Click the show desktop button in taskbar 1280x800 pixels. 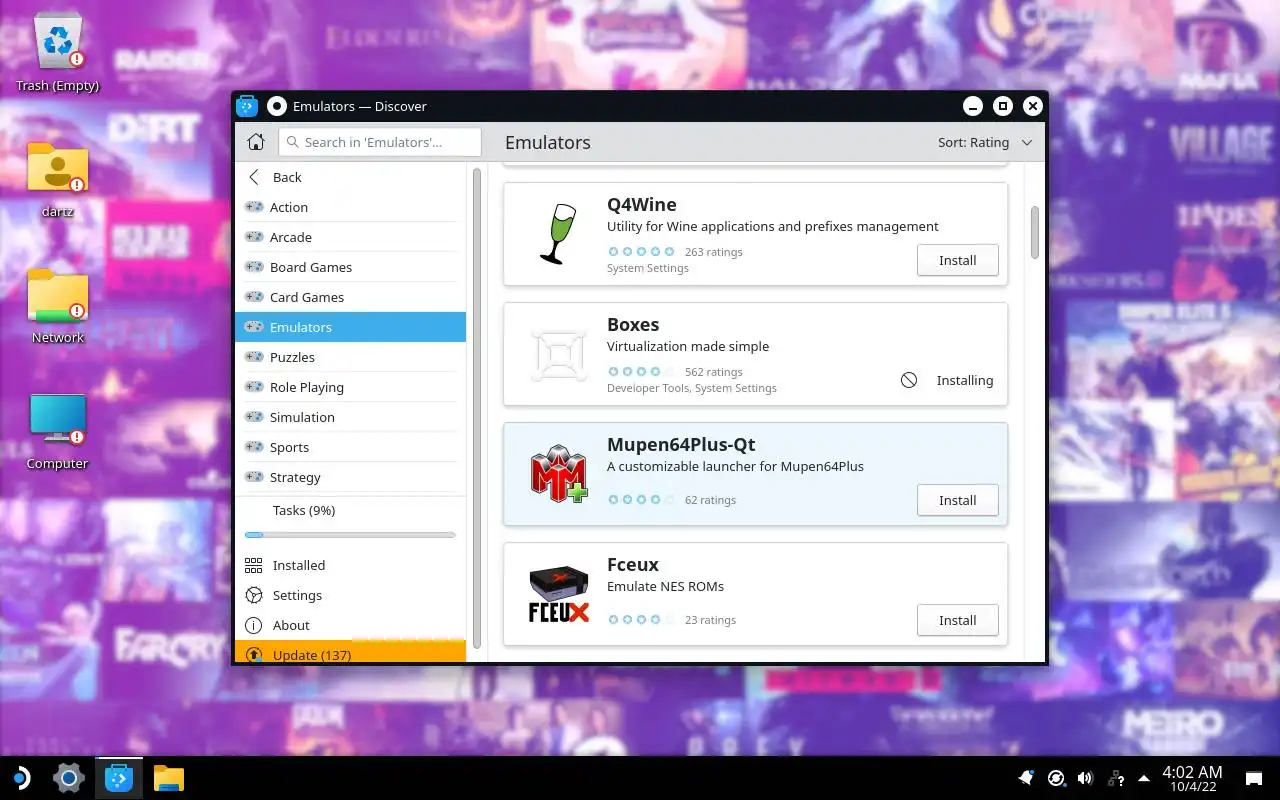click(1253, 778)
